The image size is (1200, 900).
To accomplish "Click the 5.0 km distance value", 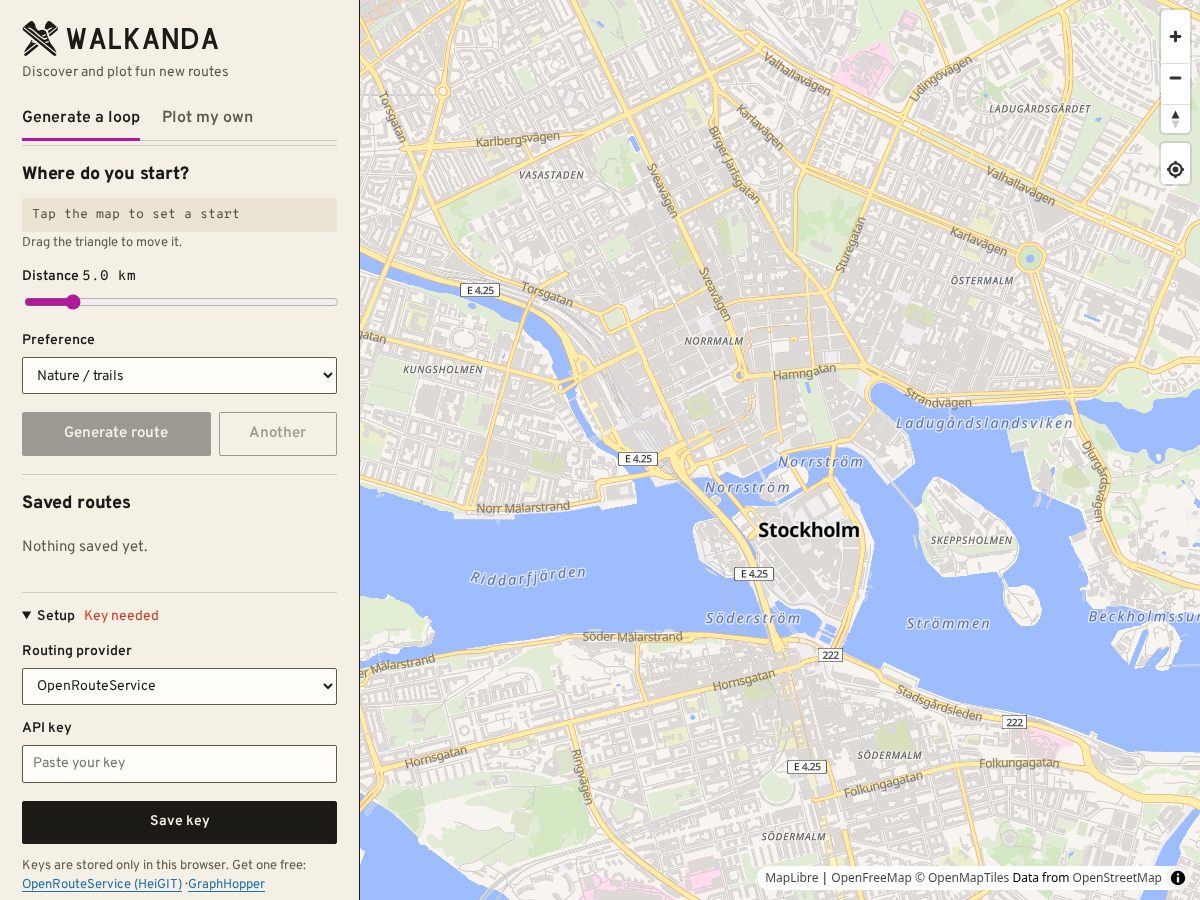I will pyautogui.click(x=109, y=276).
